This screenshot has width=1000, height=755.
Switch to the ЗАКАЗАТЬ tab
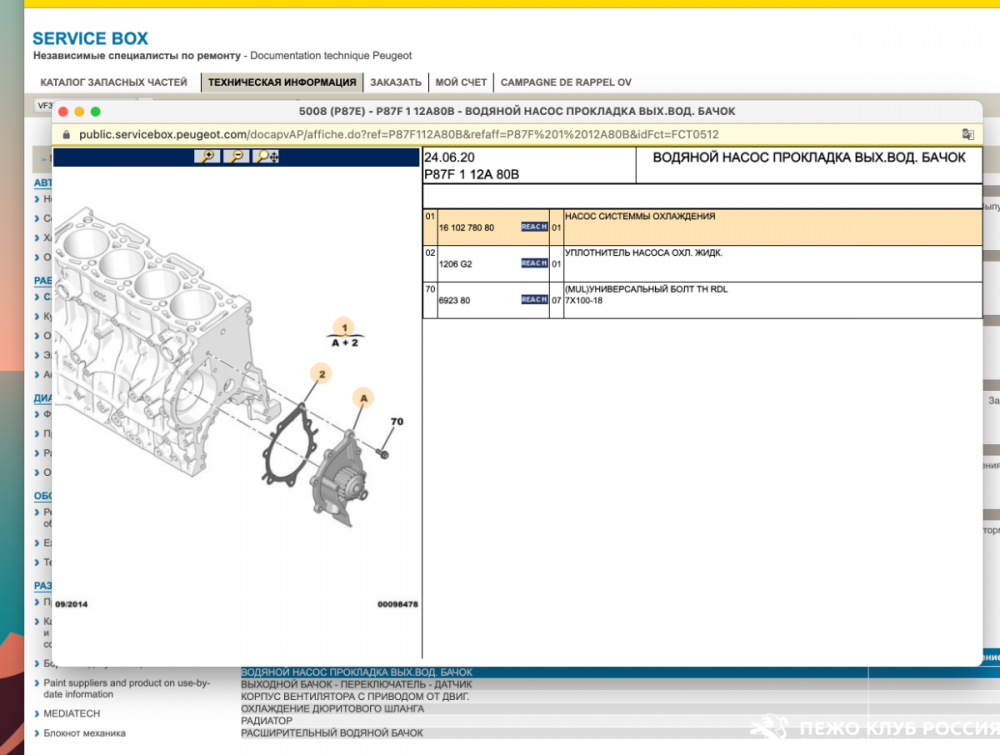(x=396, y=82)
